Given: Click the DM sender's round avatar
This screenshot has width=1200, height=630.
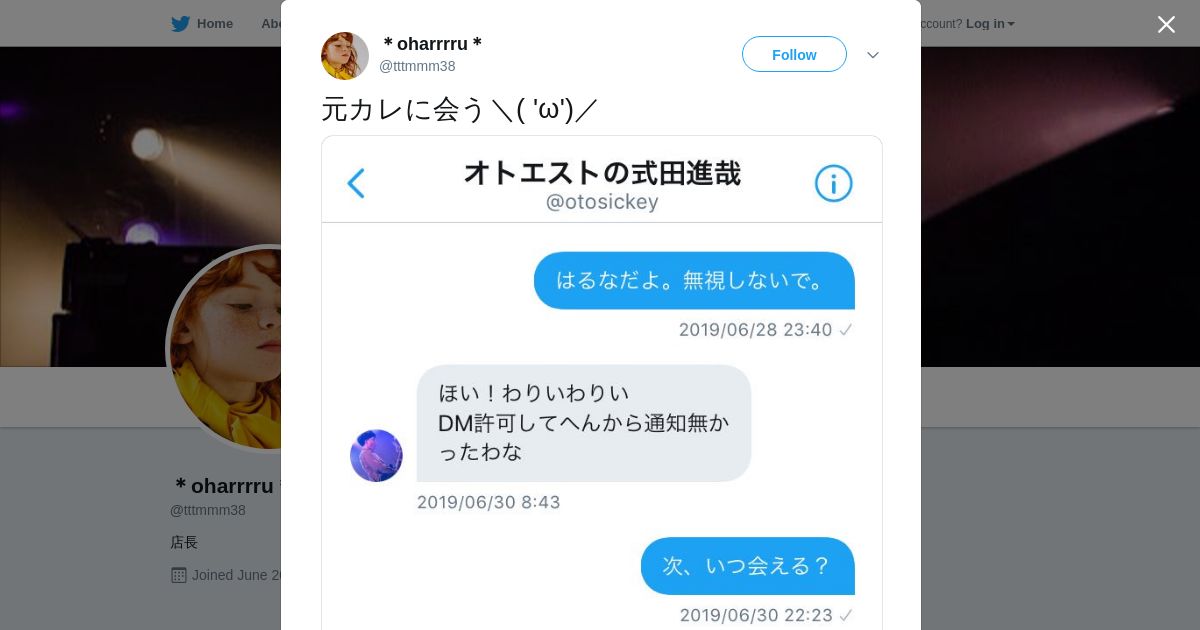Looking at the screenshot, I should point(376,456).
